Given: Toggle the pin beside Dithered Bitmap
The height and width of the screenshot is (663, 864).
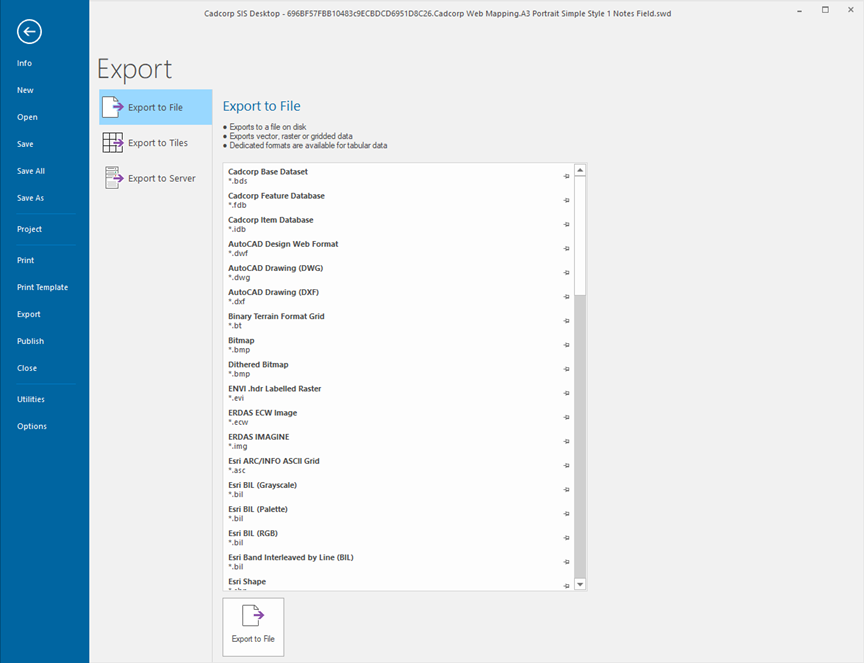Looking at the screenshot, I should click(x=566, y=368).
